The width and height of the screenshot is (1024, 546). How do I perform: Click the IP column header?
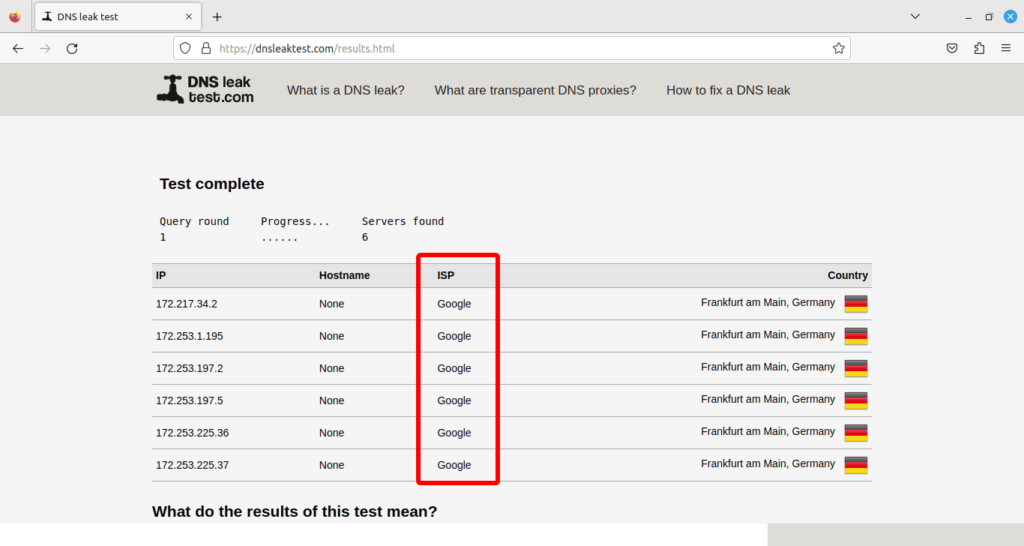click(x=161, y=276)
